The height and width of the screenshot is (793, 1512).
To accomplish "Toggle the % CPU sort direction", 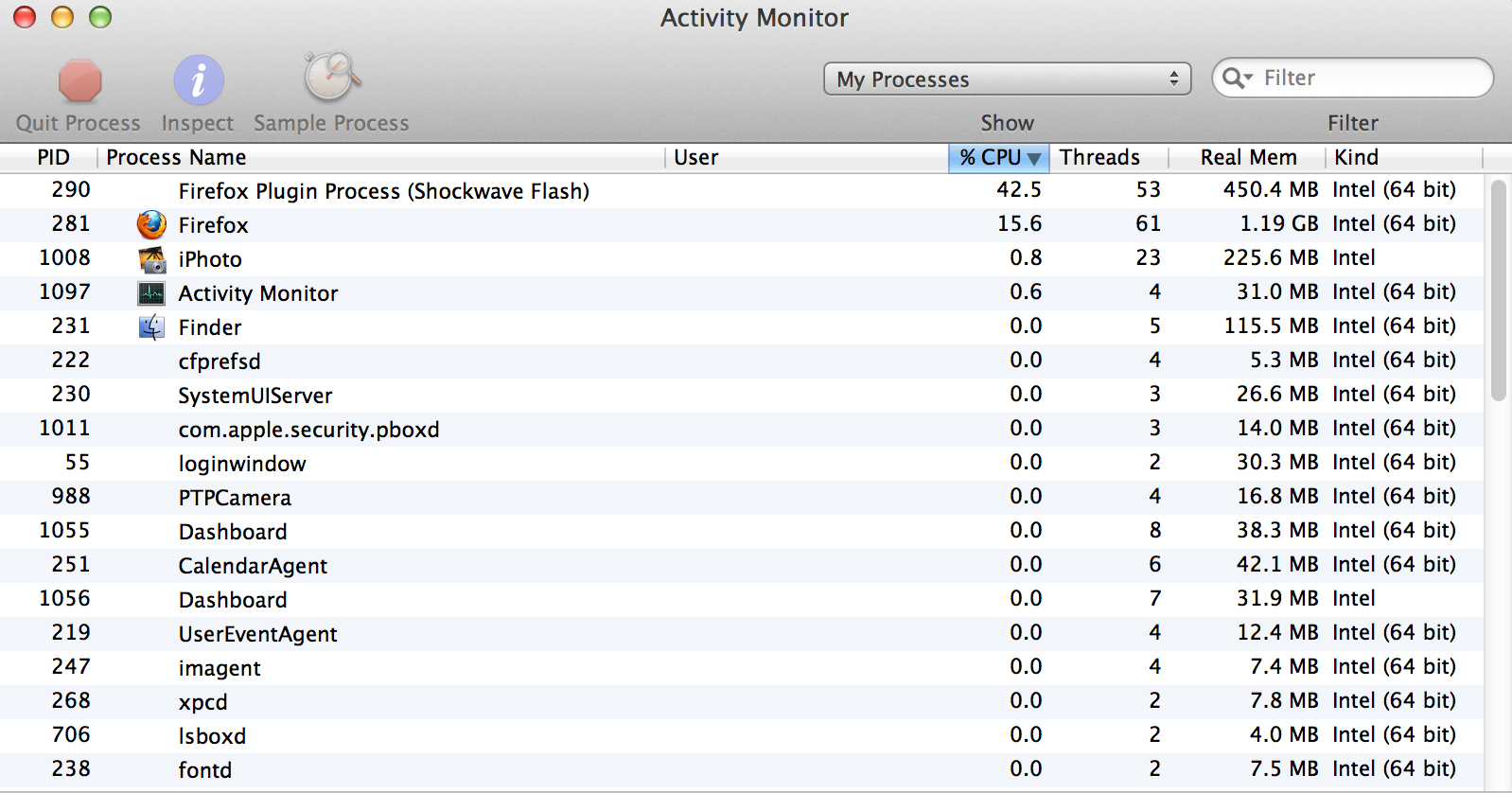I will (x=999, y=157).
